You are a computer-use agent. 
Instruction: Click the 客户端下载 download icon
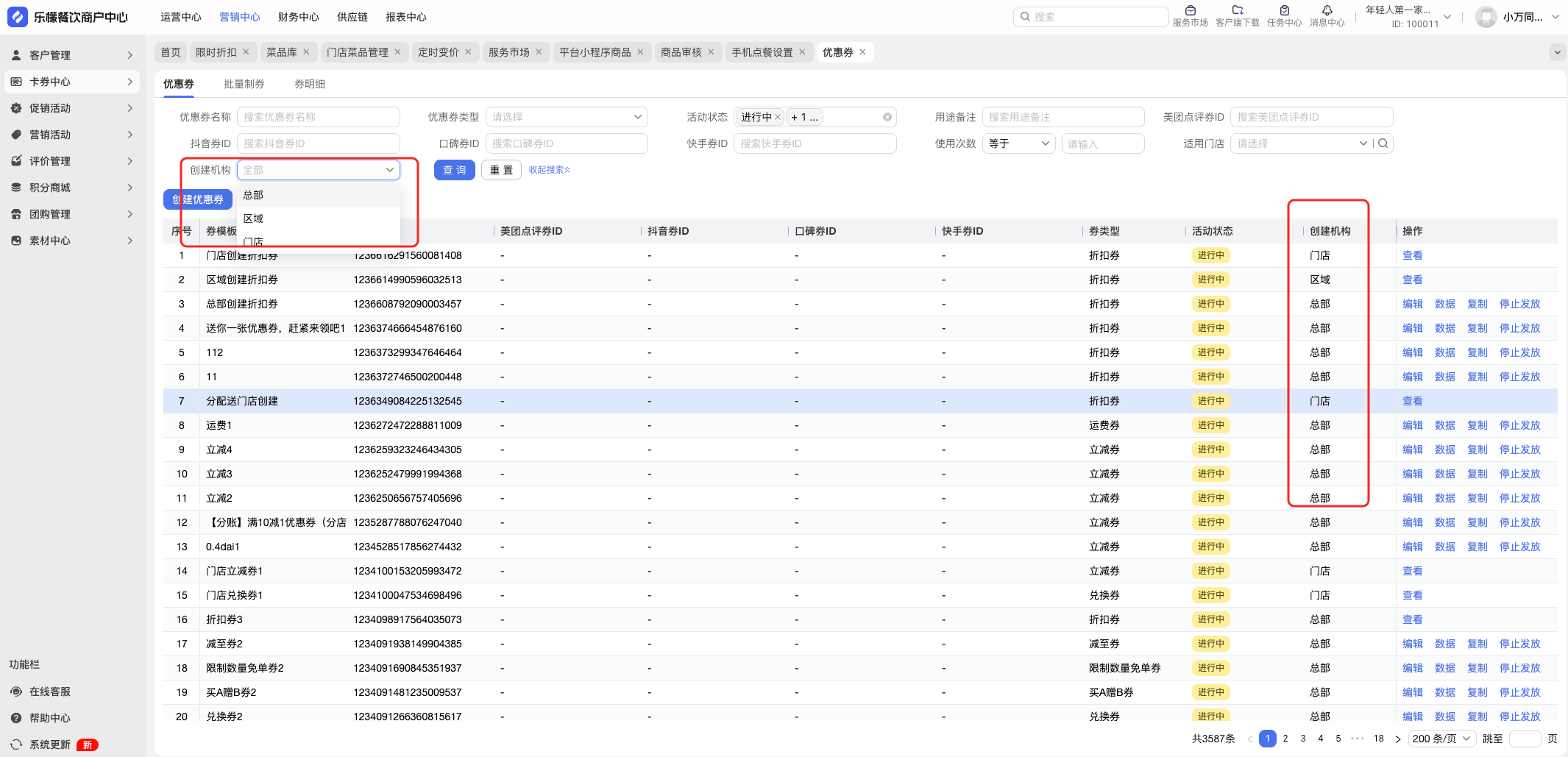[1237, 11]
